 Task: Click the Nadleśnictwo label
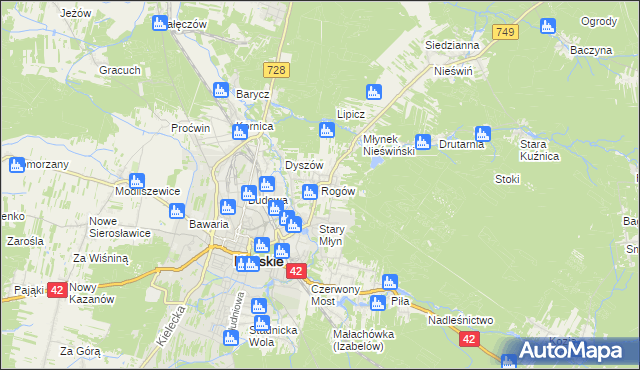[460, 320]
